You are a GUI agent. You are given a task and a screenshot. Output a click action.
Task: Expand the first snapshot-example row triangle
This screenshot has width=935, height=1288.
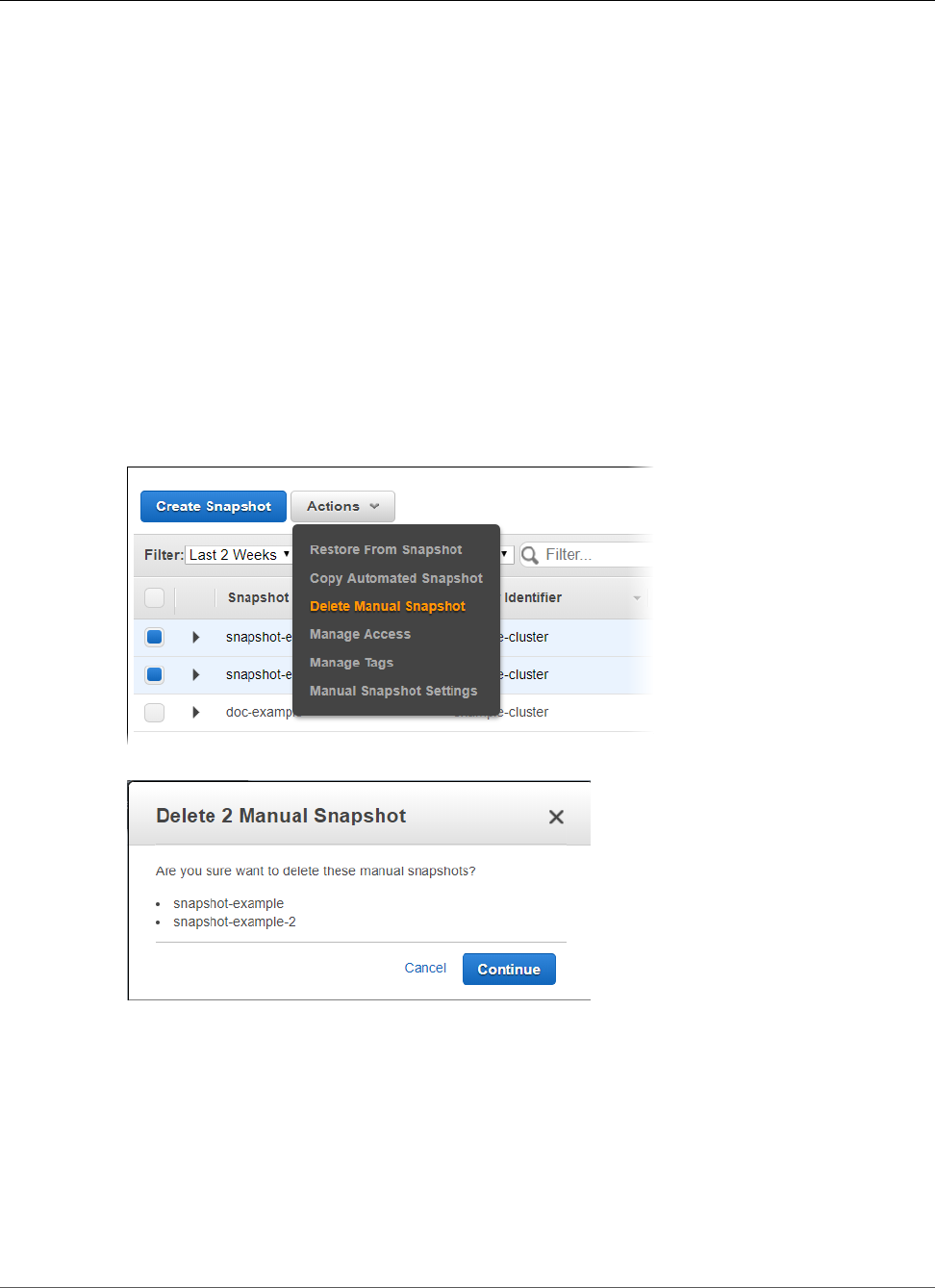coord(196,637)
